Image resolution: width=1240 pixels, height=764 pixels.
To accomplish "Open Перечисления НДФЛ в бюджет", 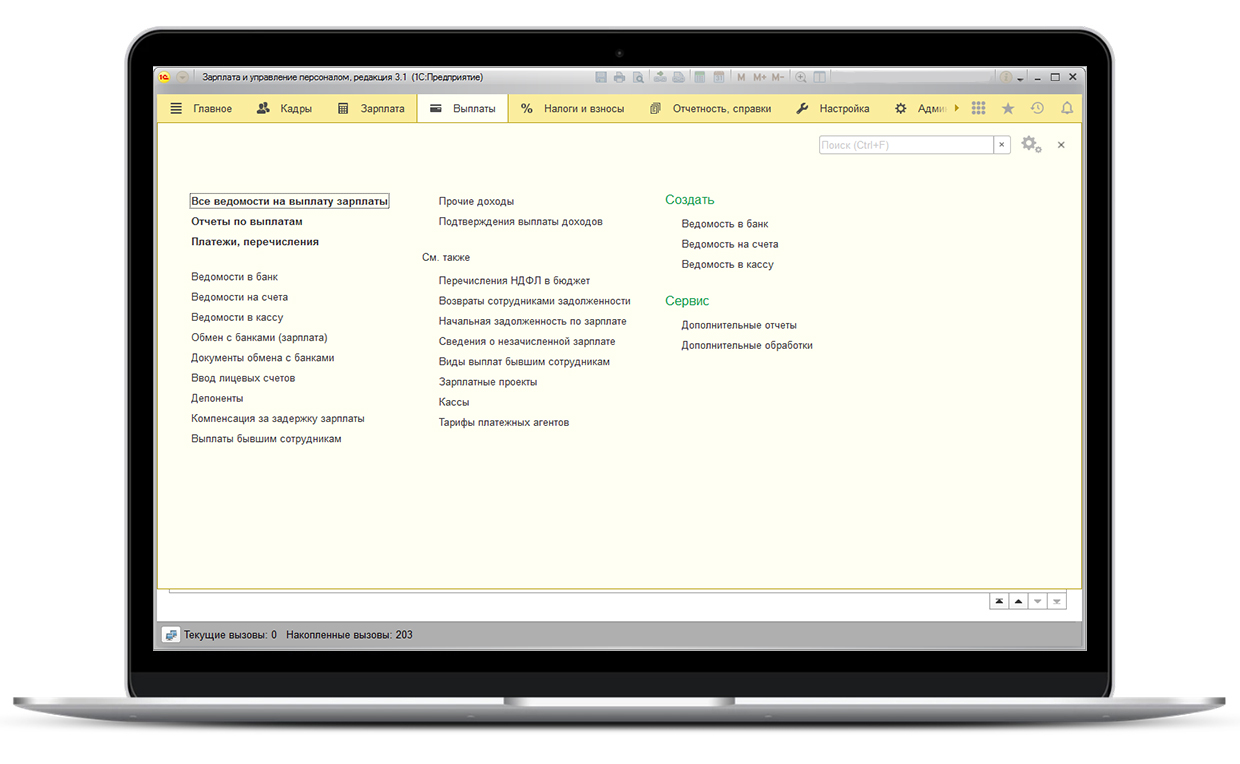I will coord(514,281).
